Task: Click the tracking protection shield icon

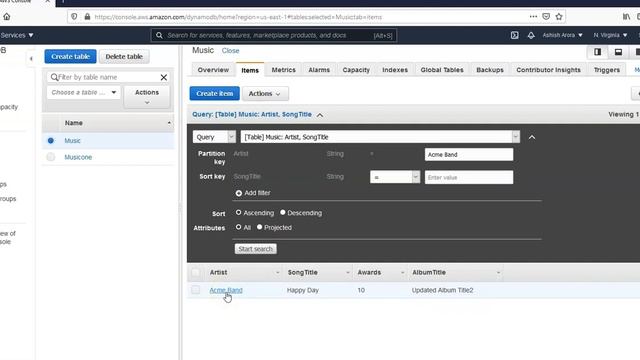Action: pos(74,17)
